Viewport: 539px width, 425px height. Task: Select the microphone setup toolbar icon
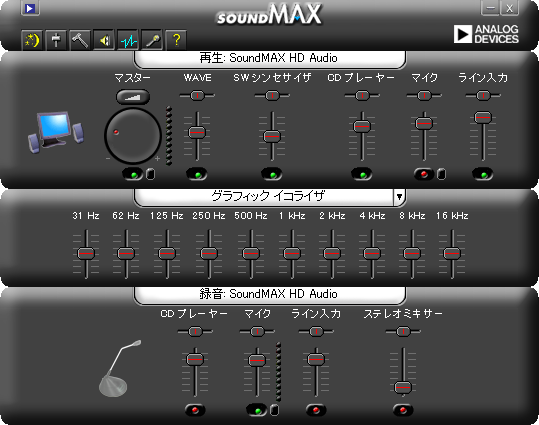[x=152, y=41]
